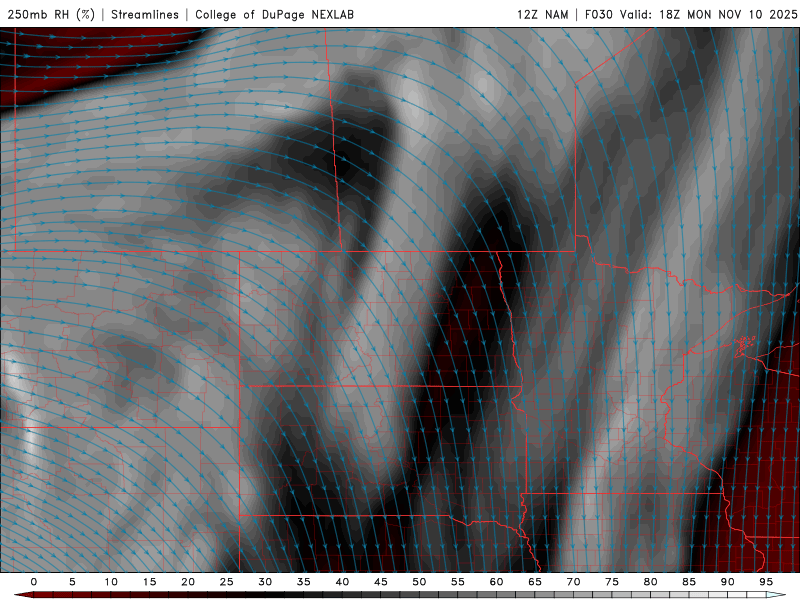Click the "90" colorbar tick label

(x=727, y=582)
